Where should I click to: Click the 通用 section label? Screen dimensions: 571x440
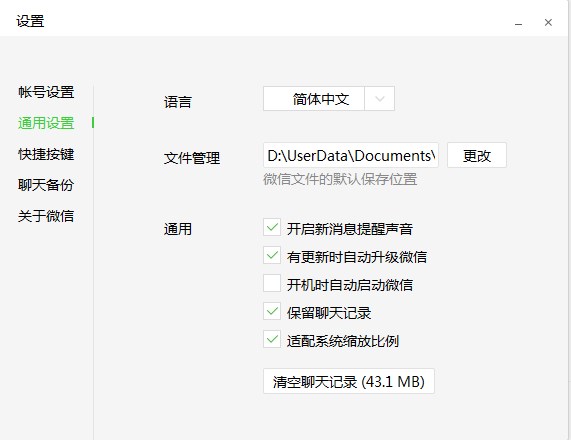coord(178,229)
